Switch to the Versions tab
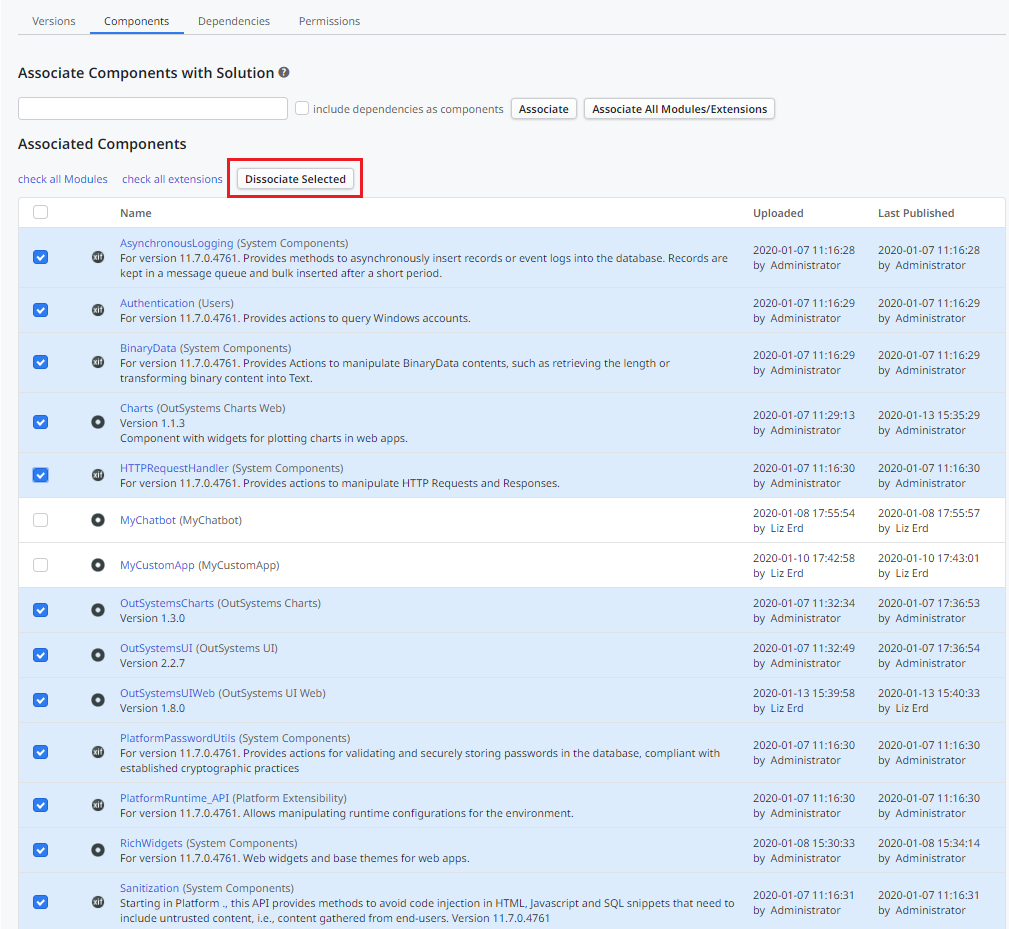 (x=54, y=20)
